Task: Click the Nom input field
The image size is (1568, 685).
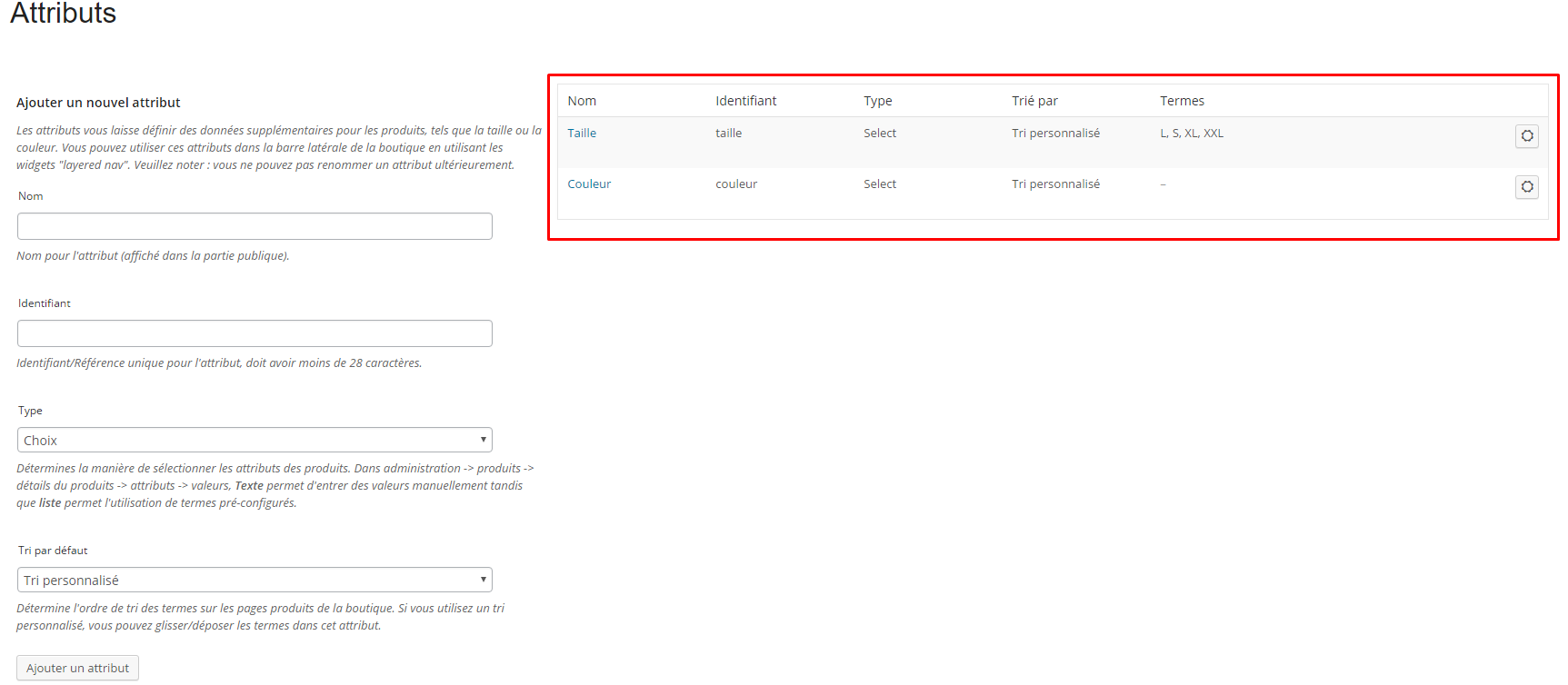Action: coord(255,226)
